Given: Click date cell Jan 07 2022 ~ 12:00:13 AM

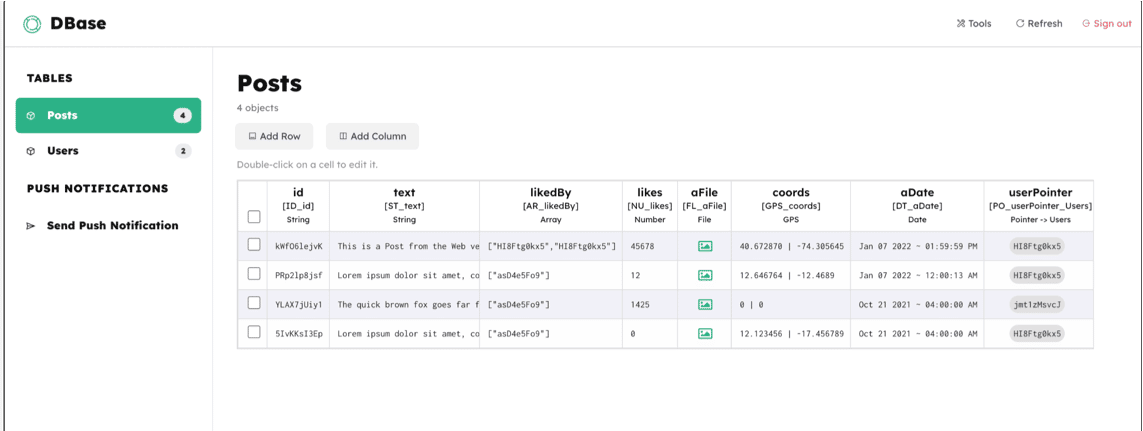Looking at the screenshot, I should pos(917,276).
